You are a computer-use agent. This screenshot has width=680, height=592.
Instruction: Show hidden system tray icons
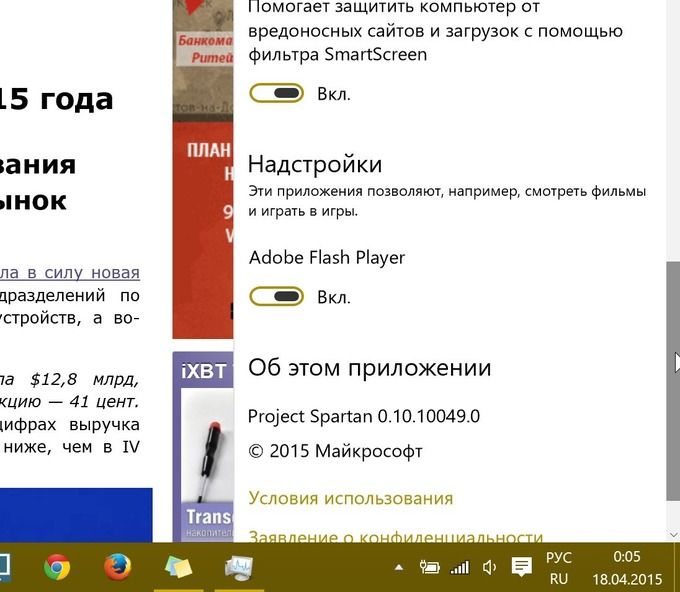pos(399,567)
